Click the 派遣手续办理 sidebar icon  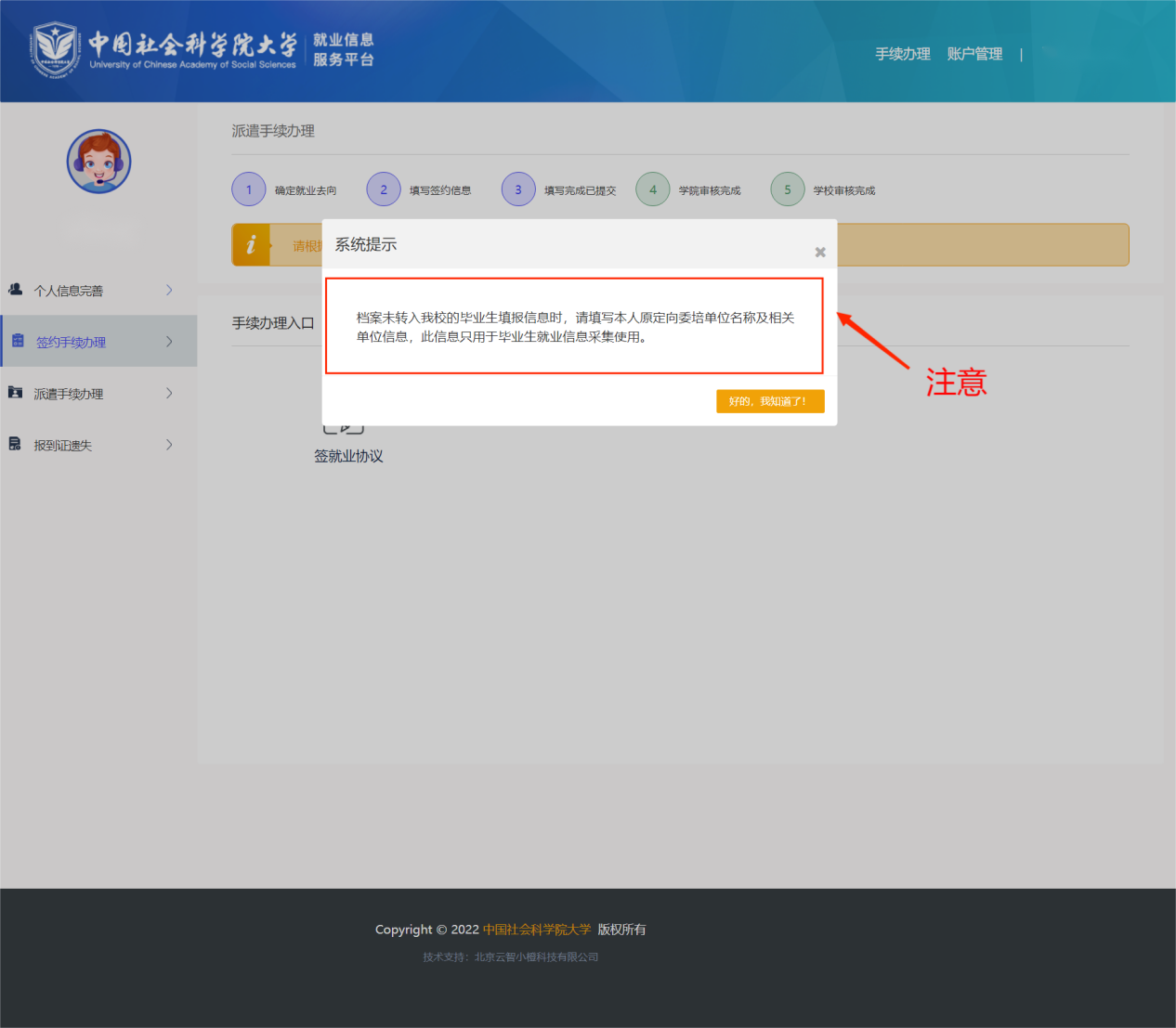[x=16, y=393]
